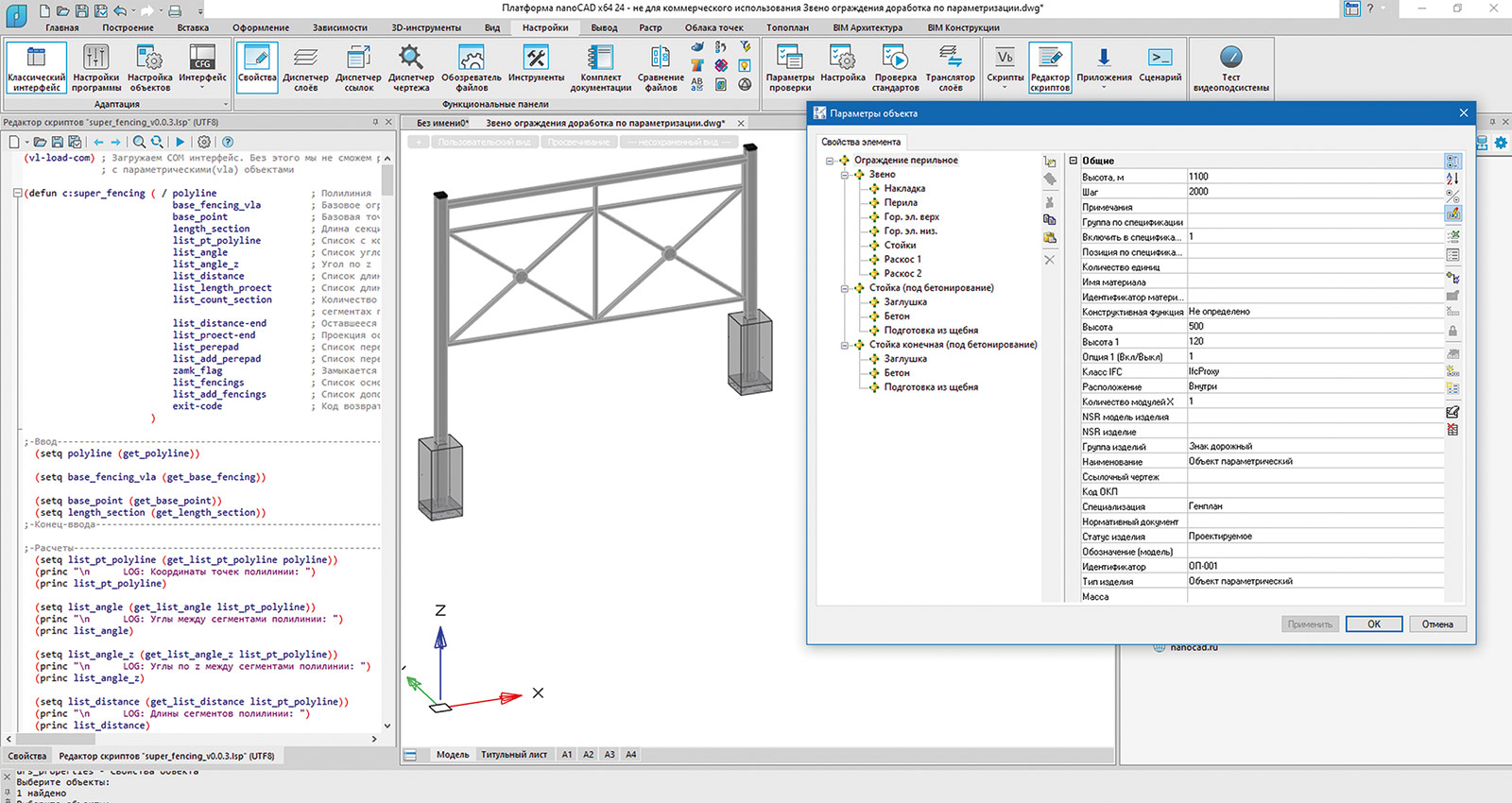The width and height of the screenshot is (1512, 803).
Task: Toggle Редактор скриптов panel button
Action: coord(1050,67)
